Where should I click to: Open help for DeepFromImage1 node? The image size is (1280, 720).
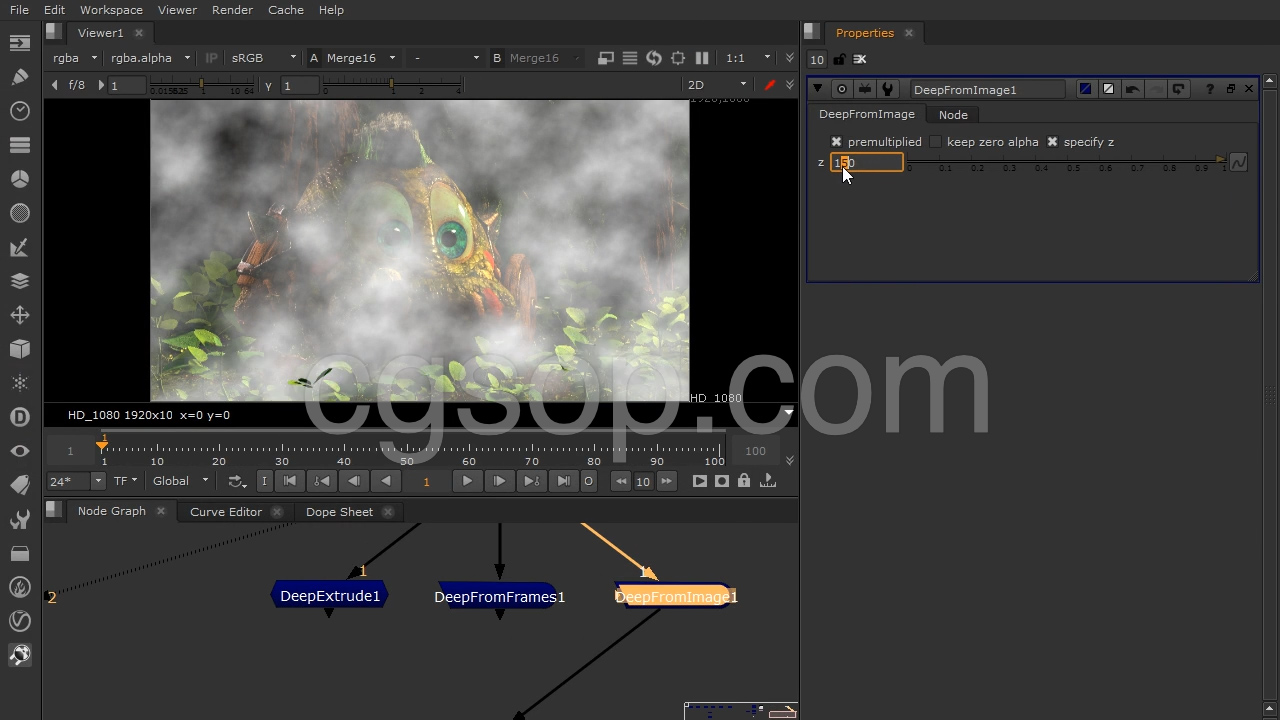tap(1210, 89)
